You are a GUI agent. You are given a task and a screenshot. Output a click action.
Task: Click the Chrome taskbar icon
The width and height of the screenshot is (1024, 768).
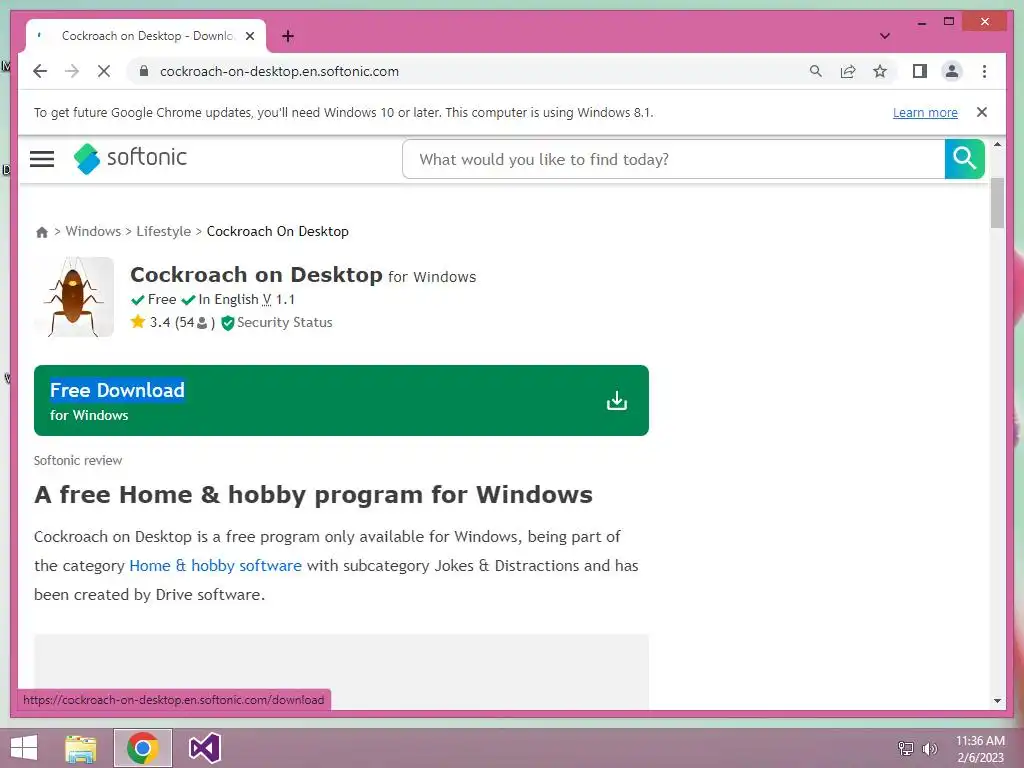tap(143, 748)
